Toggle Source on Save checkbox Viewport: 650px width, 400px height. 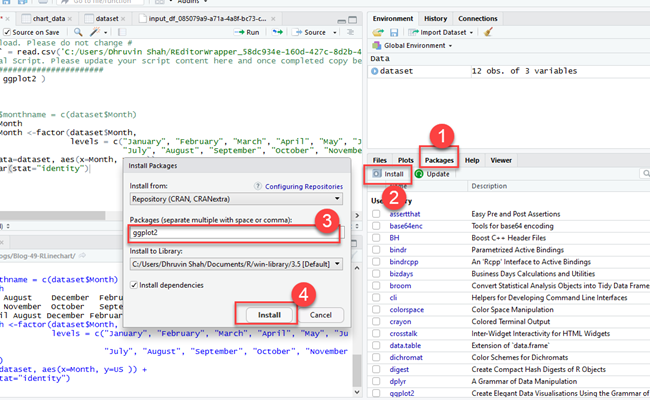(x=7, y=32)
